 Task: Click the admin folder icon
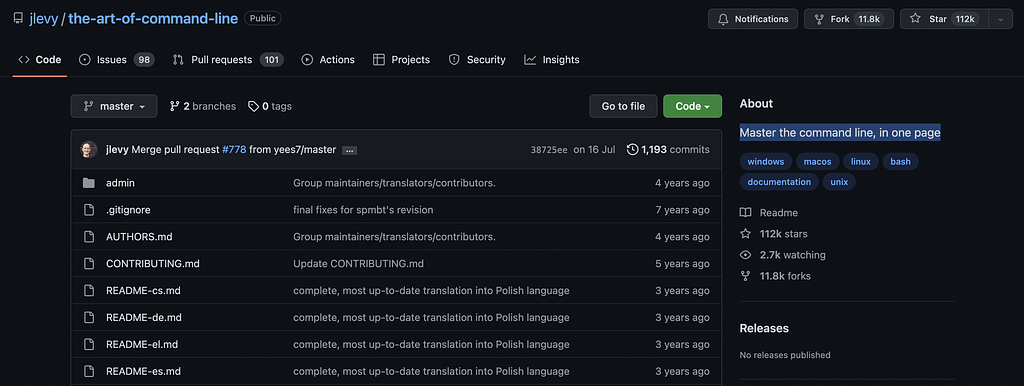coord(89,183)
